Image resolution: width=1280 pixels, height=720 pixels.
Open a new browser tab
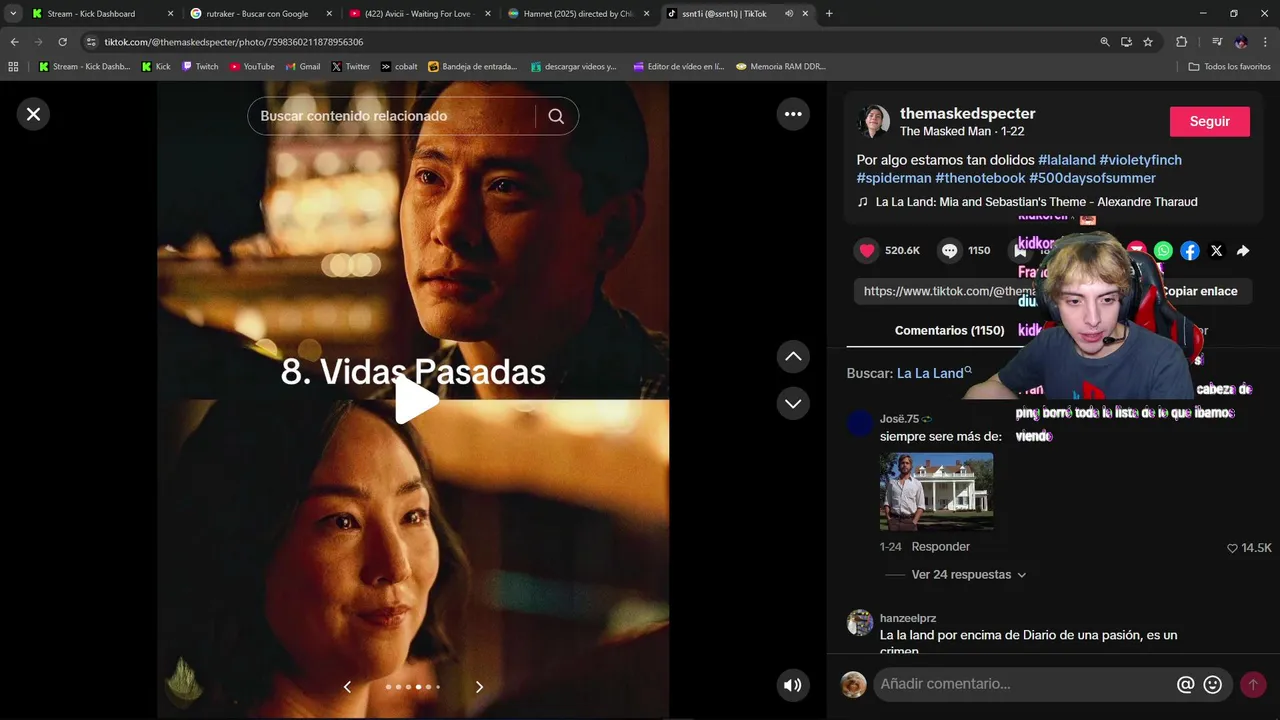click(x=829, y=14)
